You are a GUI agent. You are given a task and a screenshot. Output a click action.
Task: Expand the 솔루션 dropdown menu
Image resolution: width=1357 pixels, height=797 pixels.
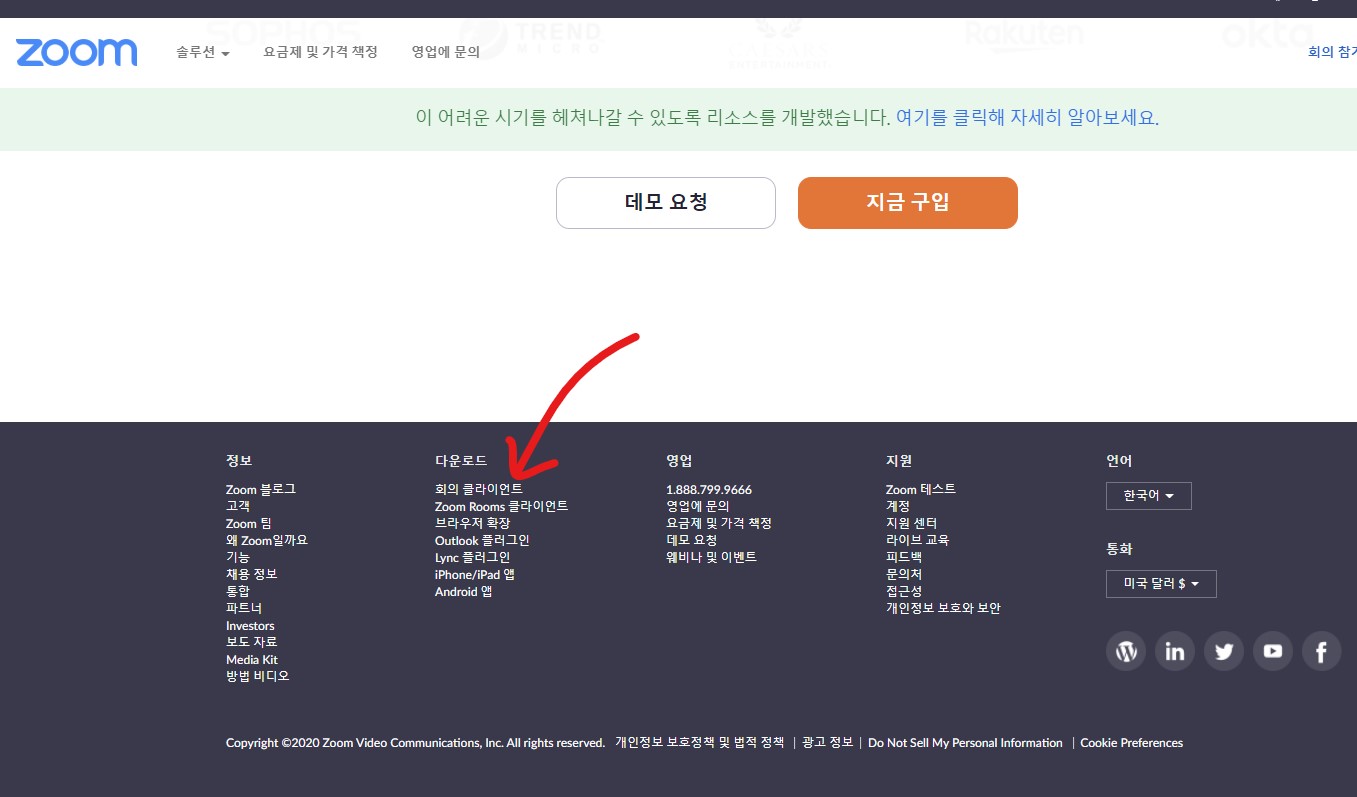click(x=203, y=52)
